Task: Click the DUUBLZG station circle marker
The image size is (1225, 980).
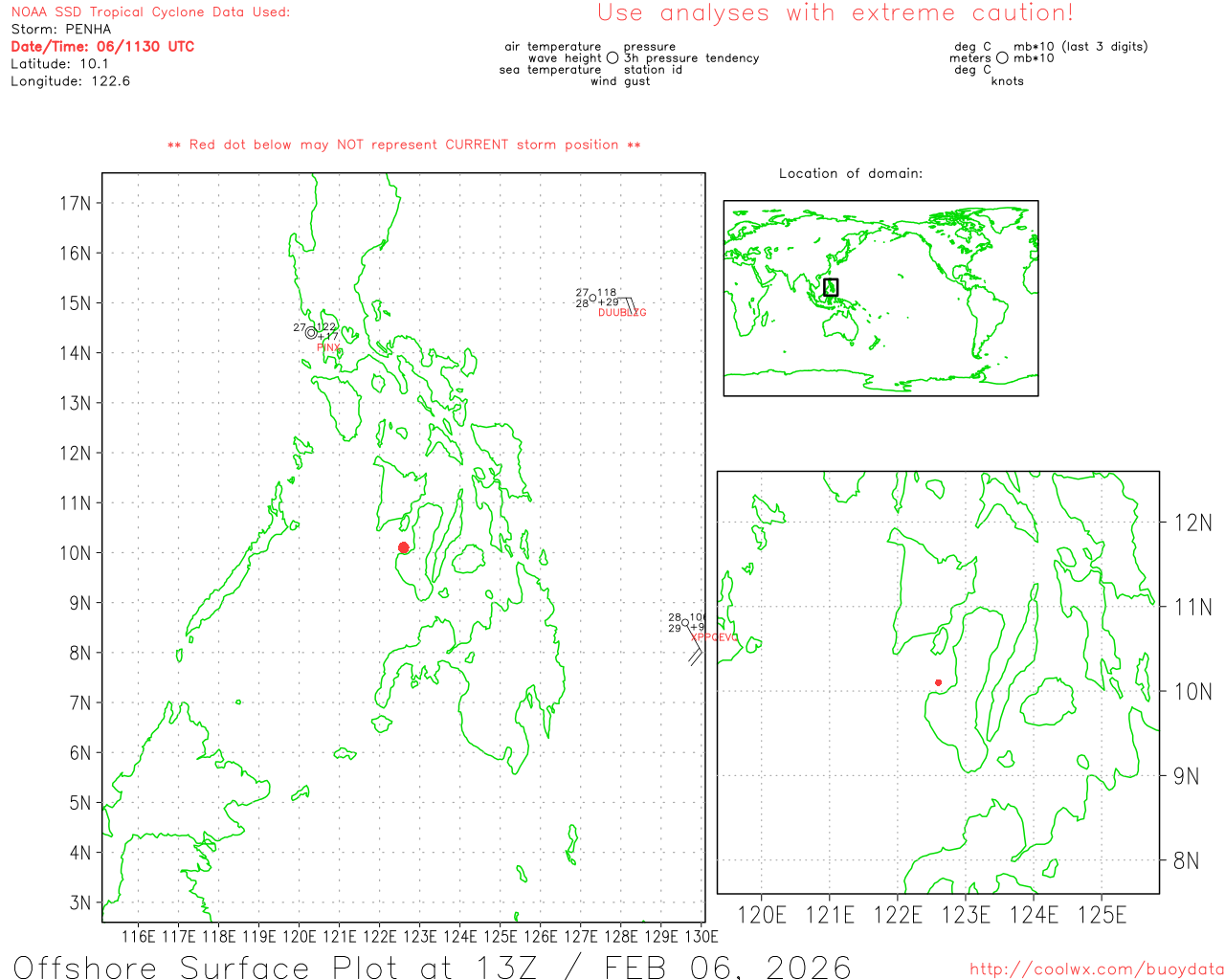Action: click(592, 299)
